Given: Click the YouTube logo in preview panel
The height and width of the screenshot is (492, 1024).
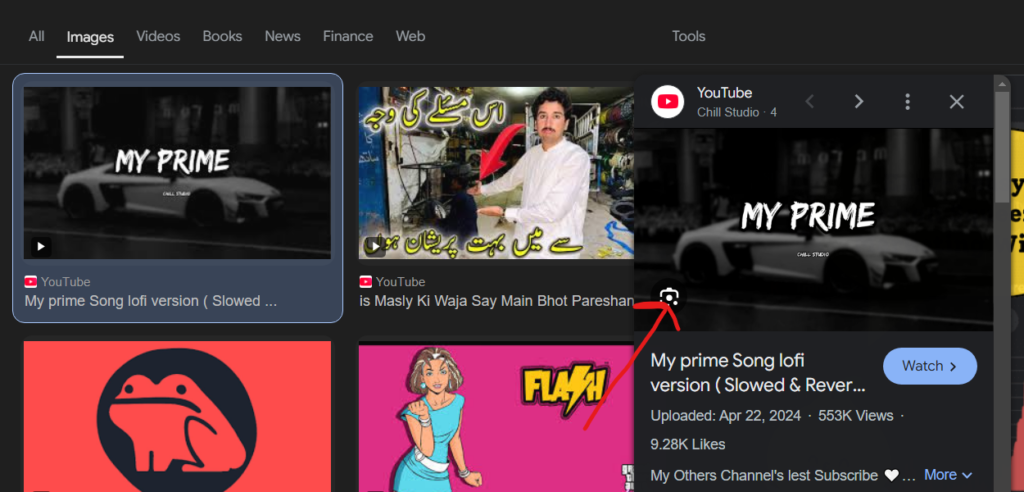Looking at the screenshot, I should point(667,102).
